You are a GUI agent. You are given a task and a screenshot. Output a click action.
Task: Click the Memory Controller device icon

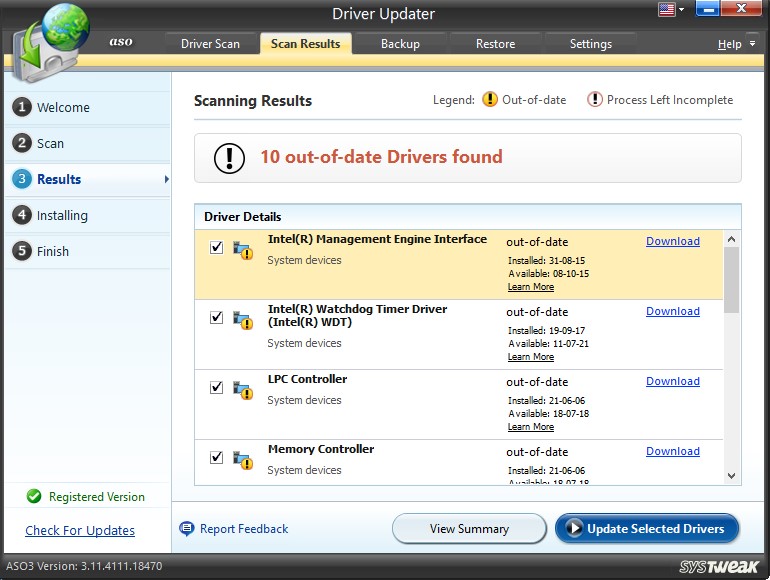243,459
